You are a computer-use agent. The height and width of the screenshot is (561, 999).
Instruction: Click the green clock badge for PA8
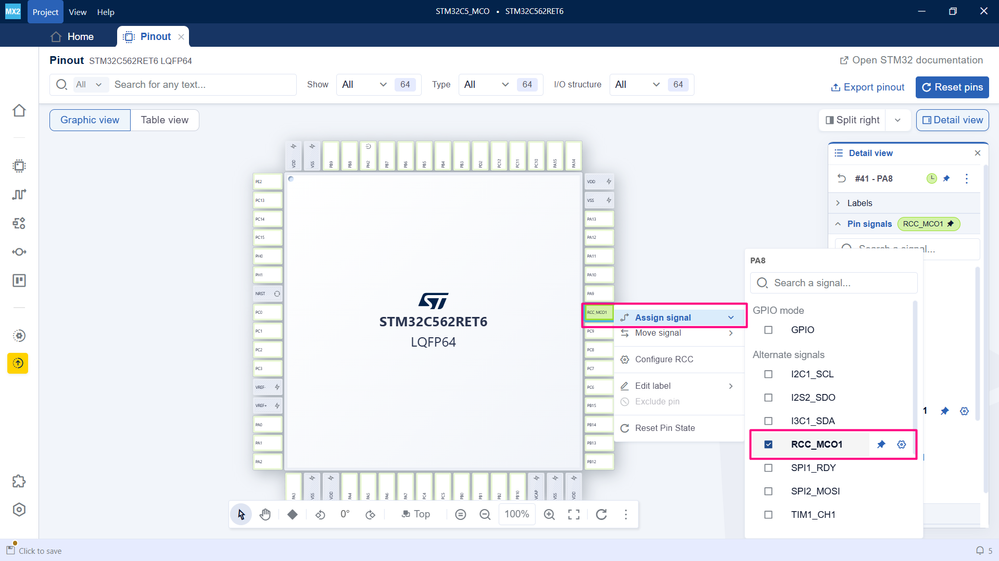[x=931, y=178]
